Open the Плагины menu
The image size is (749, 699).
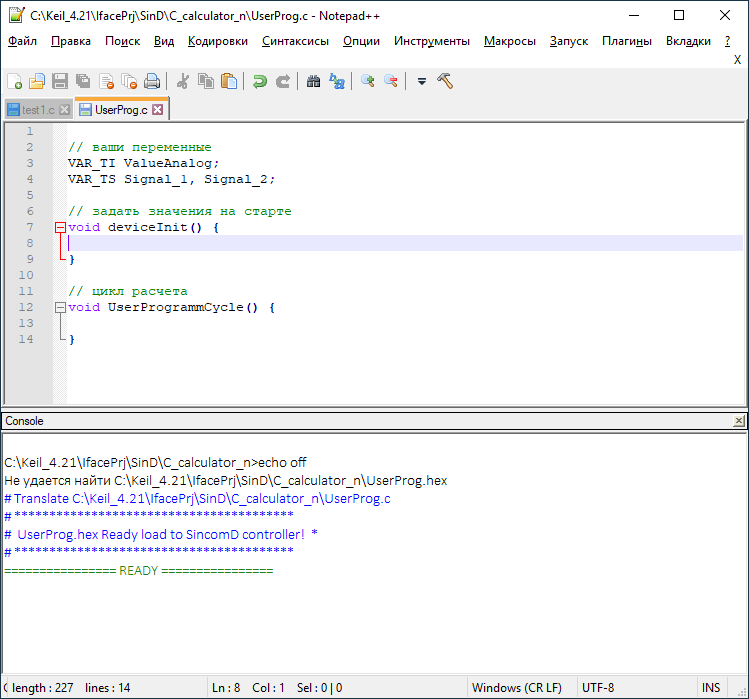pos(627,41)
